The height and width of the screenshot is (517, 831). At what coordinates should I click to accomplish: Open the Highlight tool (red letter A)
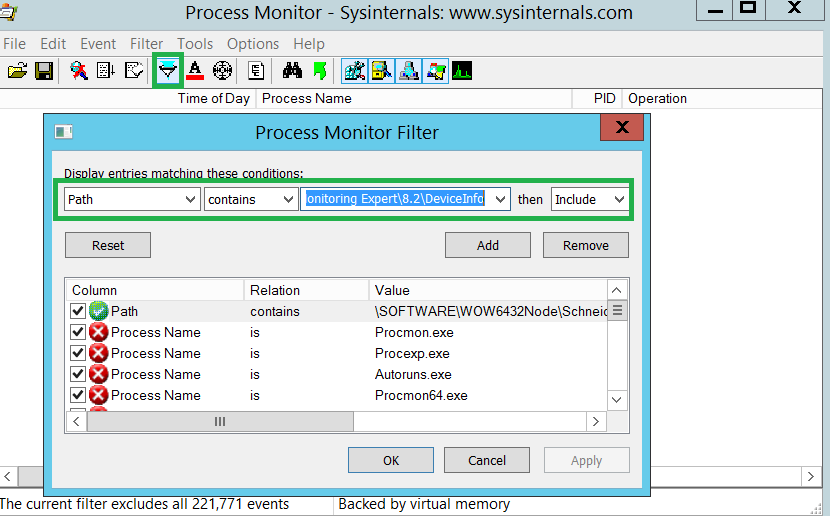click(195, 70)
